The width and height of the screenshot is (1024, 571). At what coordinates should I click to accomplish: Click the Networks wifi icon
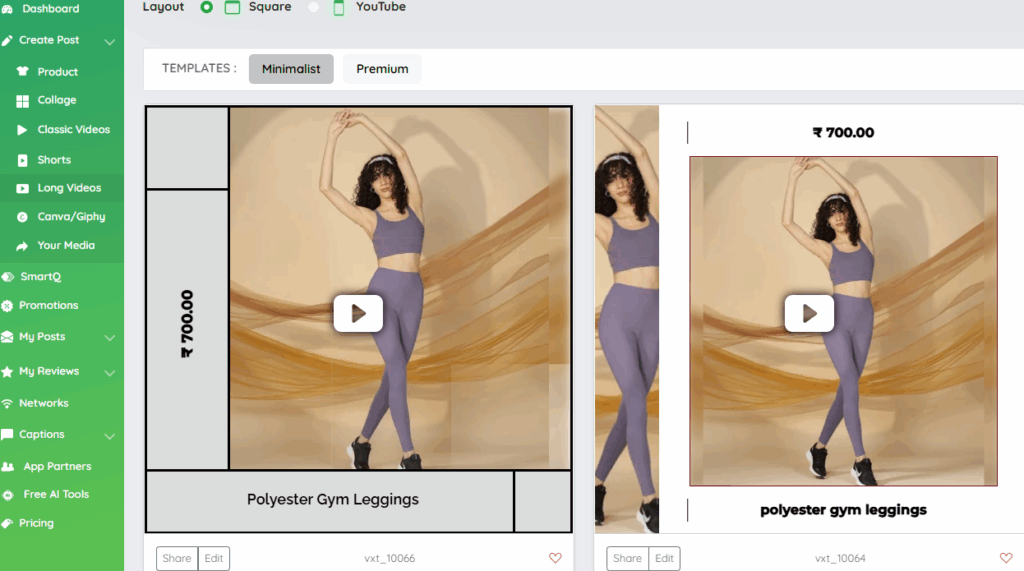tap(8, 404)
